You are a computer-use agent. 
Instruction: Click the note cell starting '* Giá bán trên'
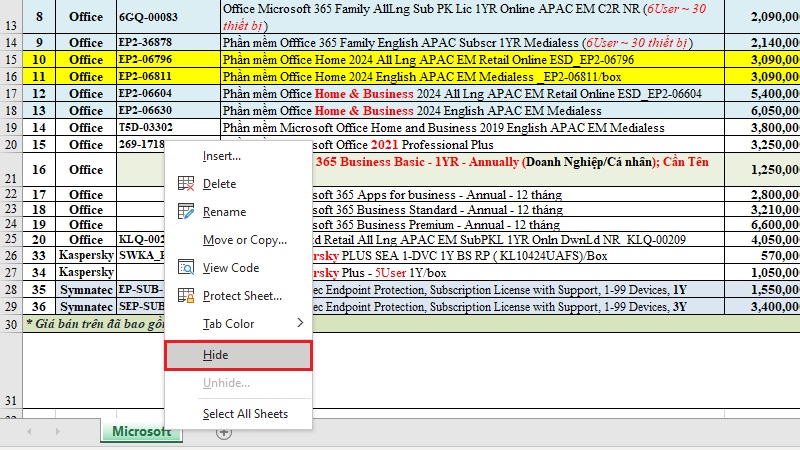tap(94, 324)
